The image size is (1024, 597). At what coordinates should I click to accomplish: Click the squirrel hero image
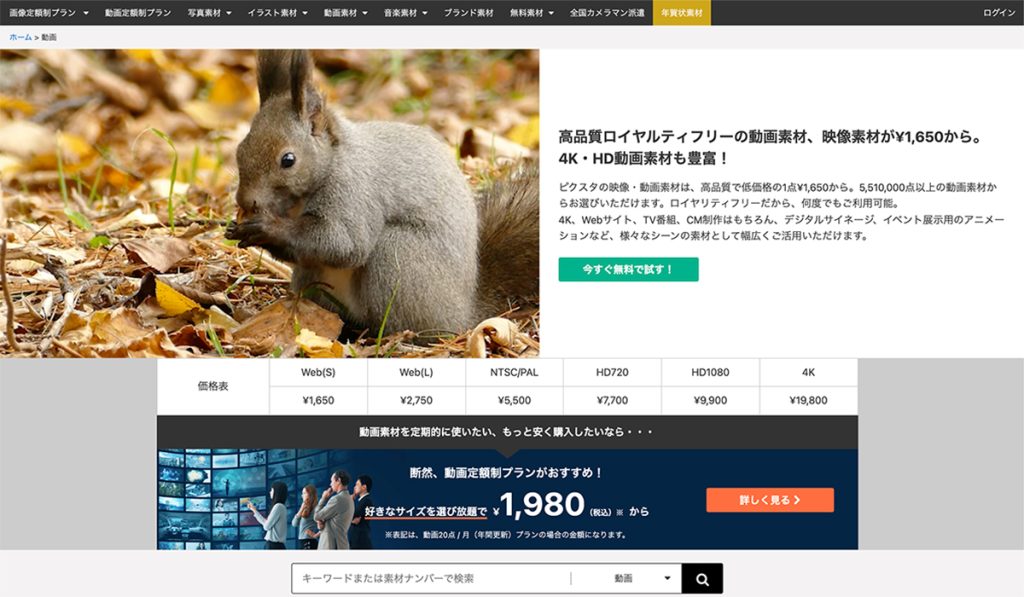[x=270, y=203]
